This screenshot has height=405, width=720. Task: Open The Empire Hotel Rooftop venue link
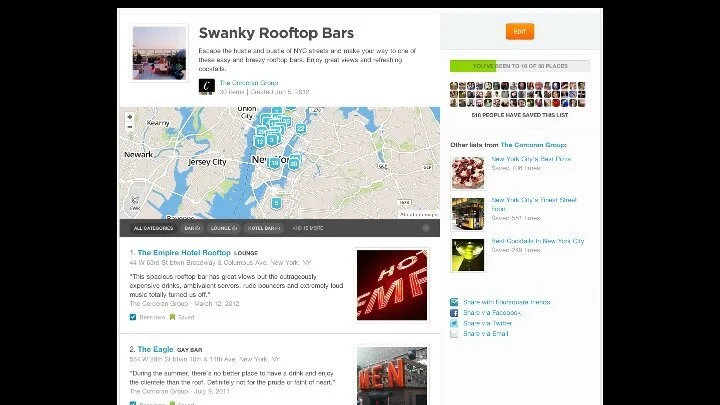point(184,253)
